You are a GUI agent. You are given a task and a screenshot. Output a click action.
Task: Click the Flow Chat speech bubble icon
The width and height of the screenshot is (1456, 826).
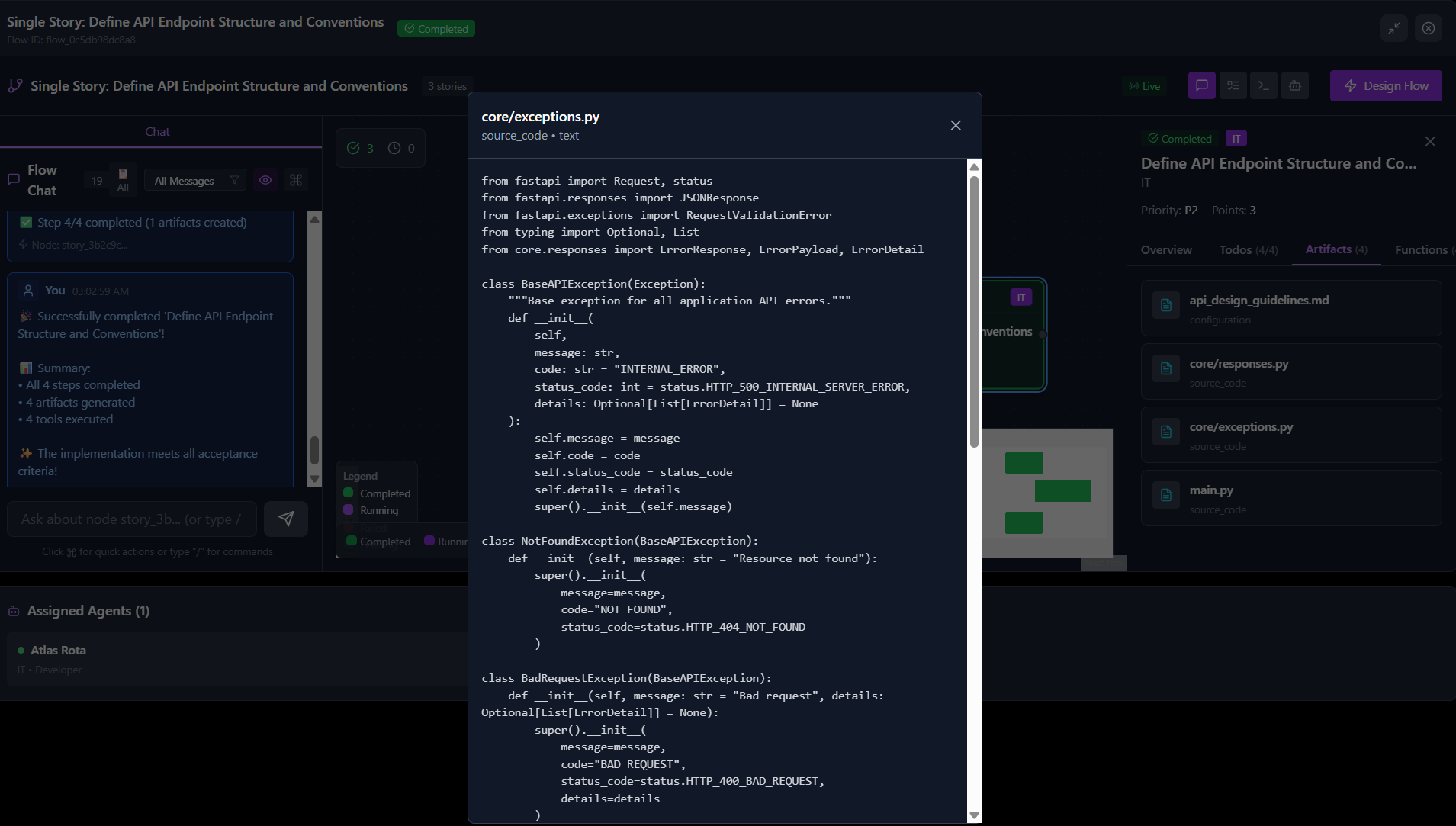pyautogui.click(x=13, y=180)
